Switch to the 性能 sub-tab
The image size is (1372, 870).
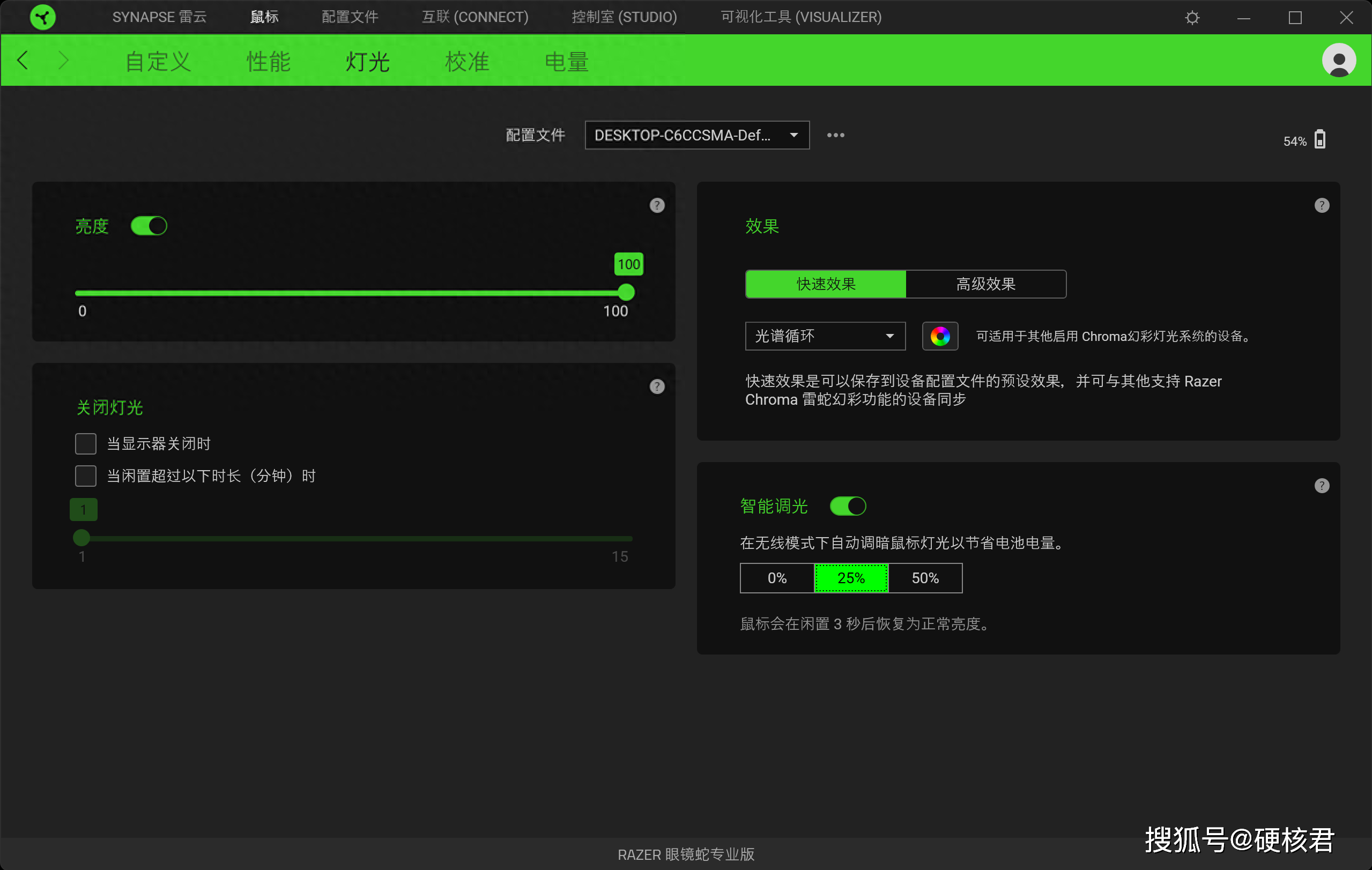269,61
